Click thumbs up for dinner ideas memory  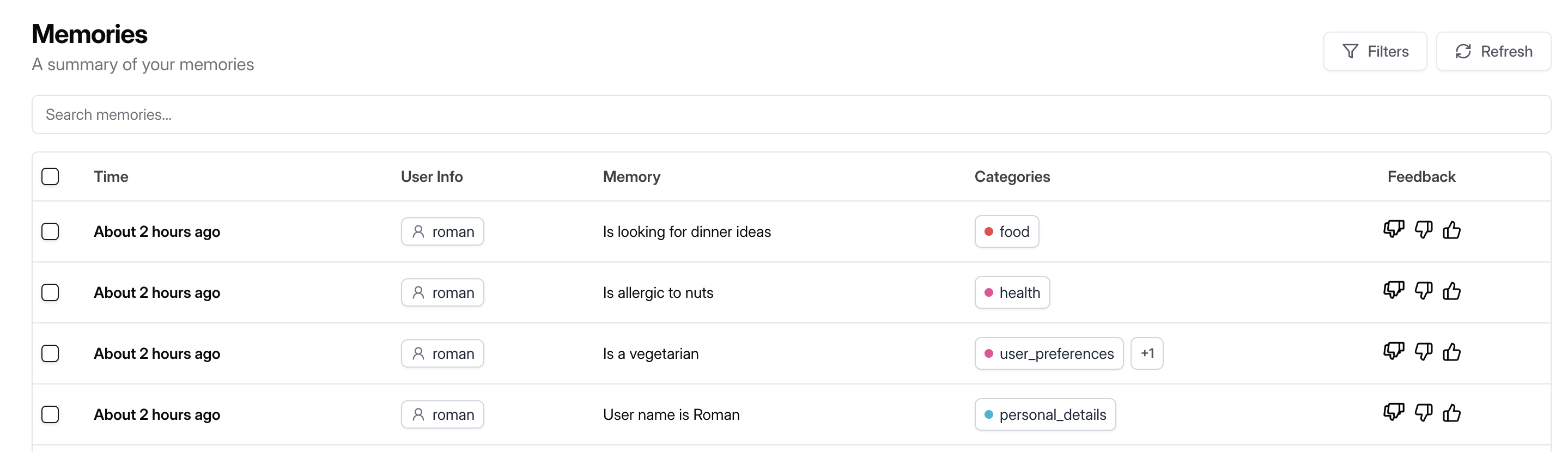(1451, 230)
